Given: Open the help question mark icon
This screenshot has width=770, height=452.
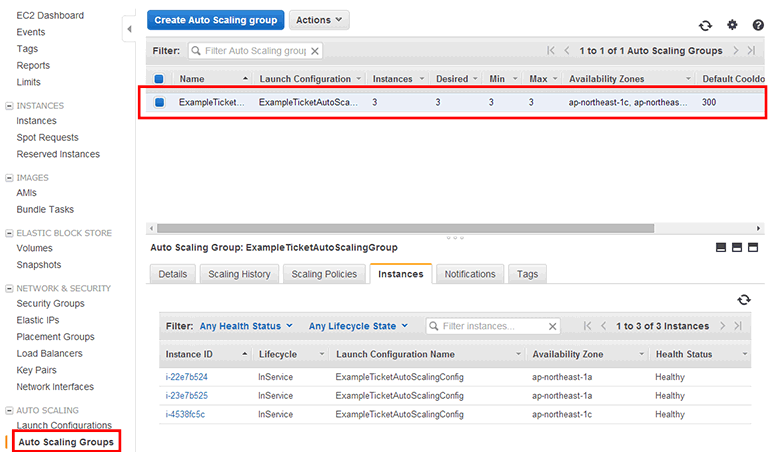Looking at the screenshot, I should [x=758, y=26].
